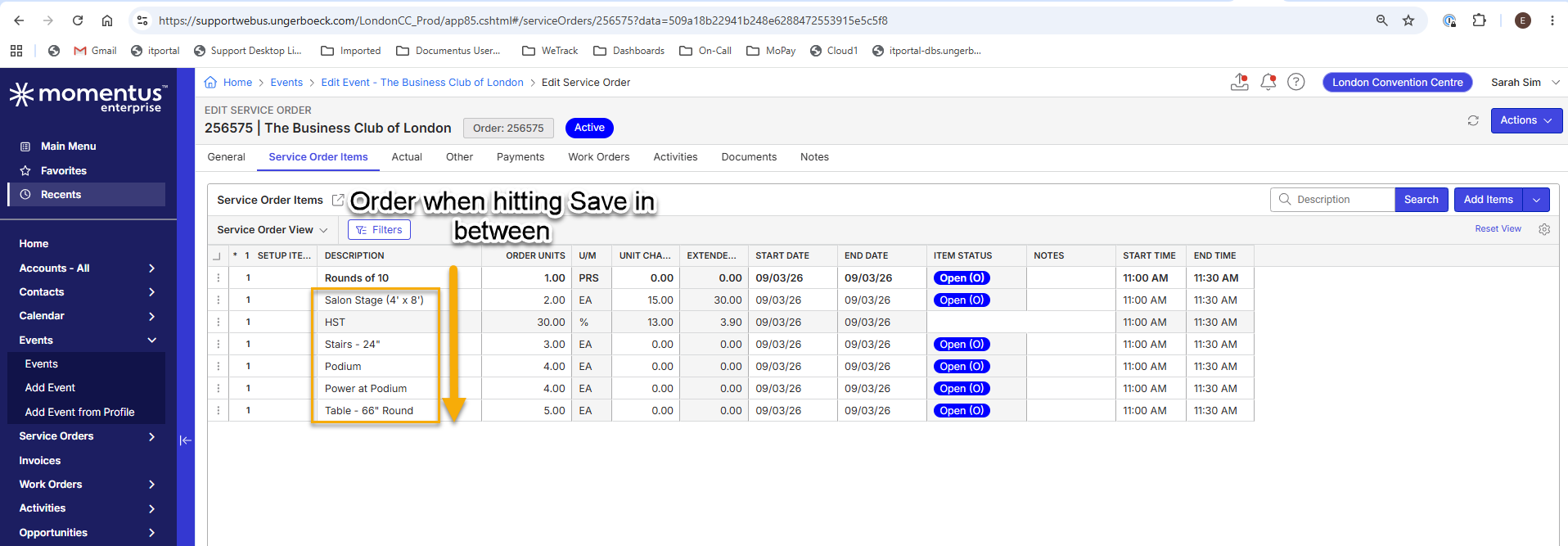Select Add Event from Profile in sidebar
This screenshot has height=546, width=1568.
point(79,413)
